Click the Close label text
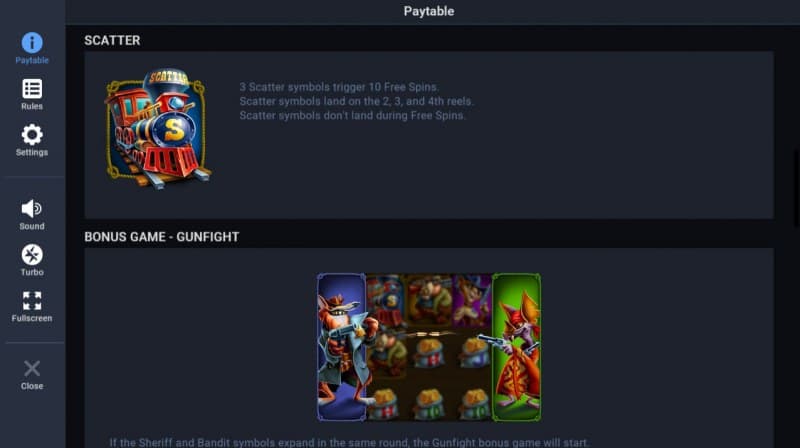This screenshot has height=448, width=800. pos(32,386)
